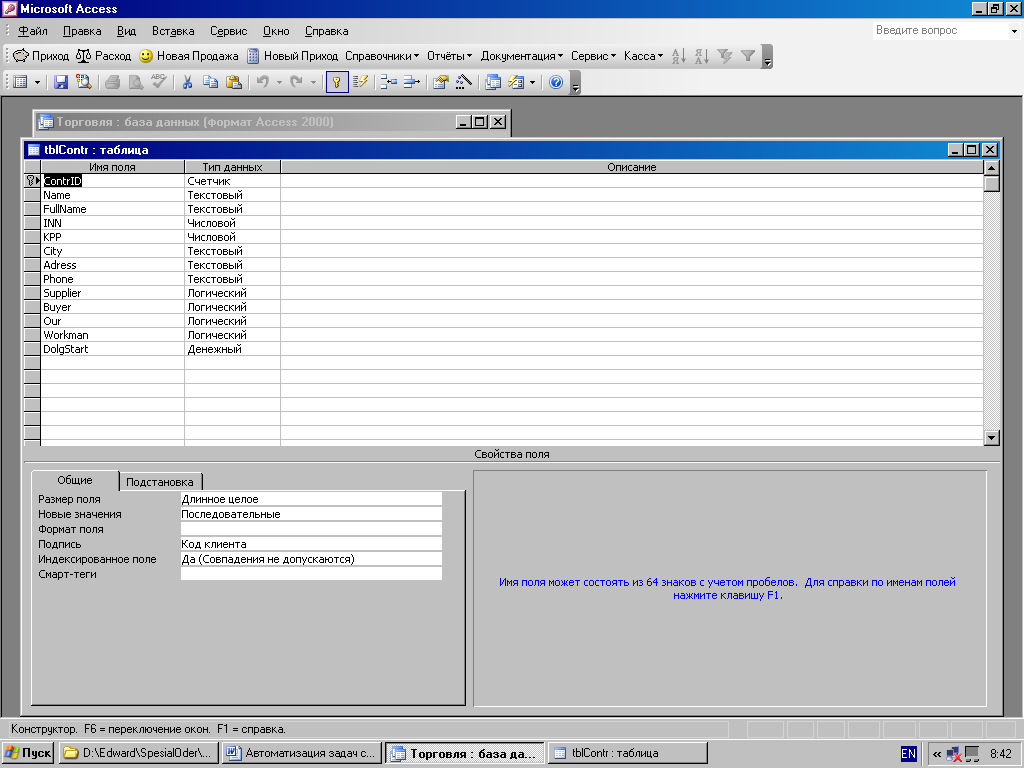
Task: Switch to D:\Edward\SpesialOder folder taskbar button
Action: (138, 753)
